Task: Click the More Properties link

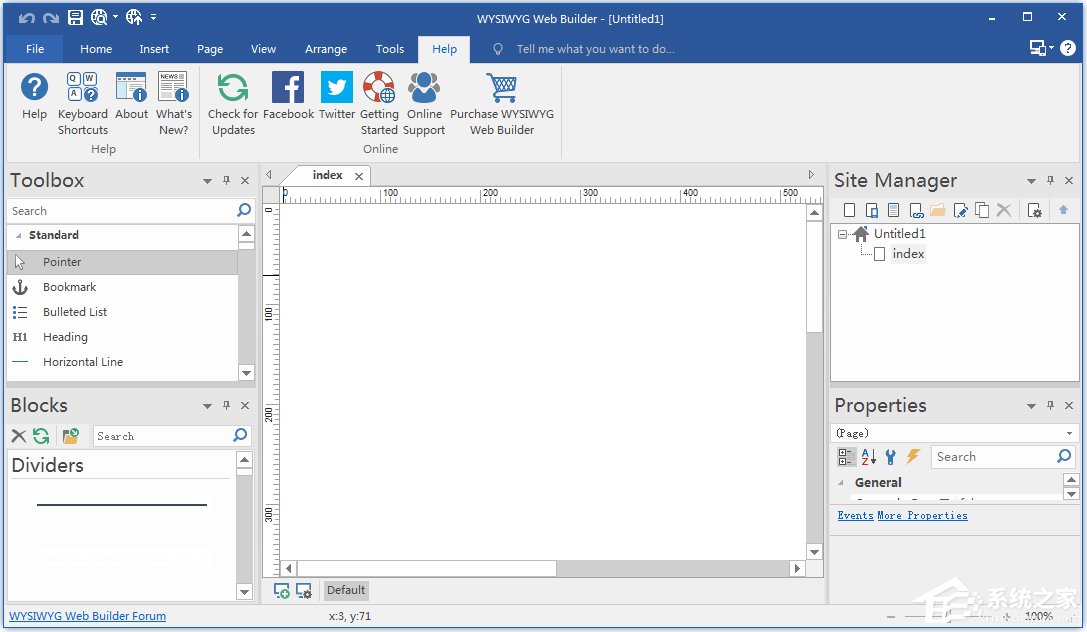Action: (x=922, y=516)
